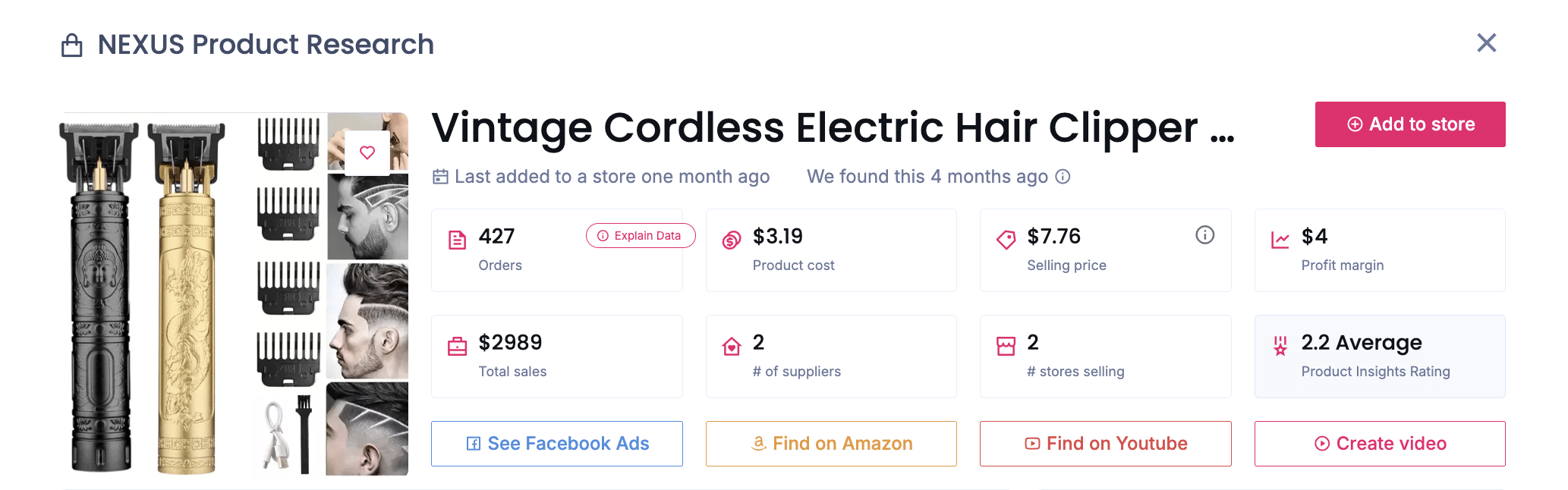The image size is (1568, 490).
Task: Click the Total sales briefcase icon
Action: click(457, 344)
